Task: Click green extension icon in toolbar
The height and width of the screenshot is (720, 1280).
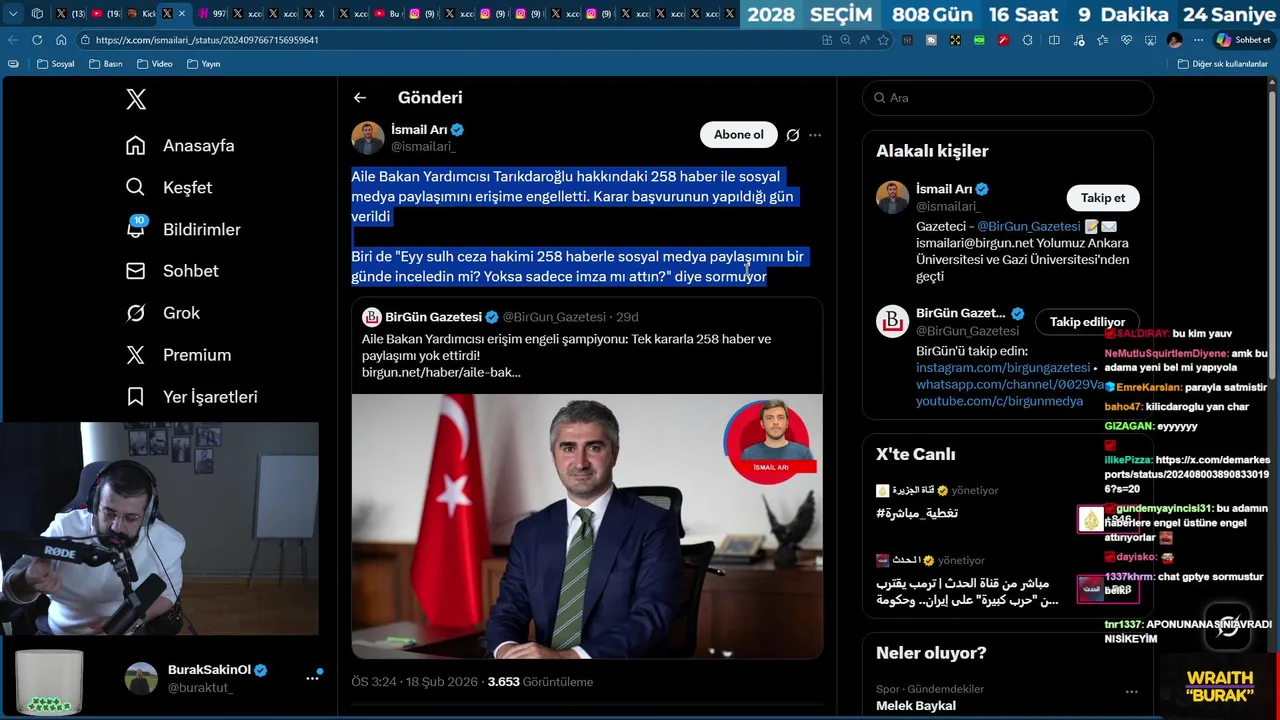Action: pos(979,40)
